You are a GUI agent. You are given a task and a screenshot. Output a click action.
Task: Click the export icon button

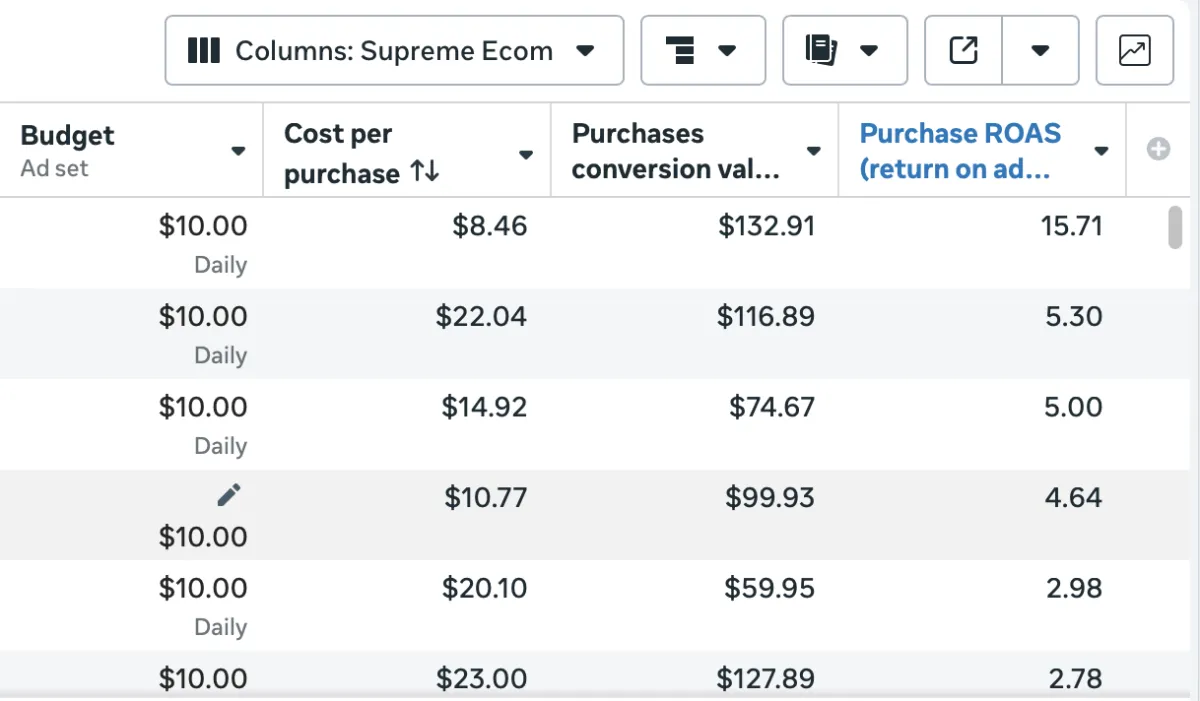click(x=963, y=50)
